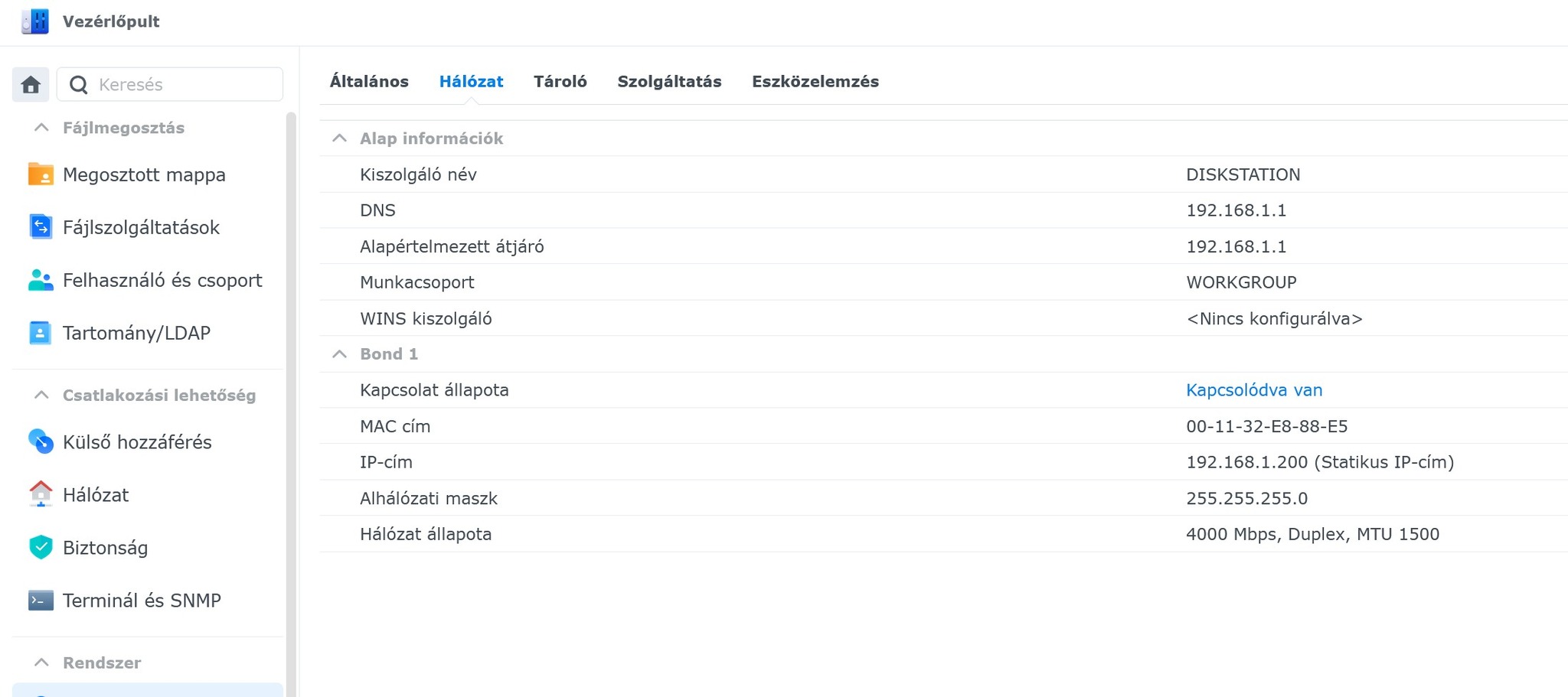Click the Kiszolgáló név label
Image resolution: width=1568 pixels, height=697 pixels.
(418, 174)
